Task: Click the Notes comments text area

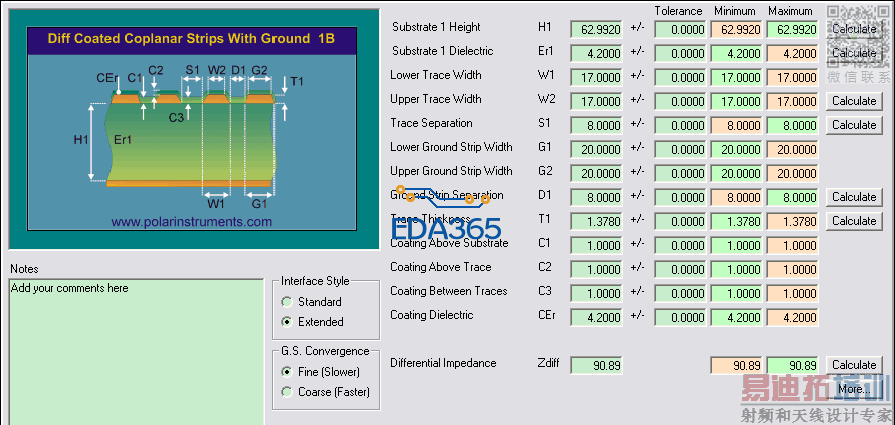Action: click(x=136, y=351)
